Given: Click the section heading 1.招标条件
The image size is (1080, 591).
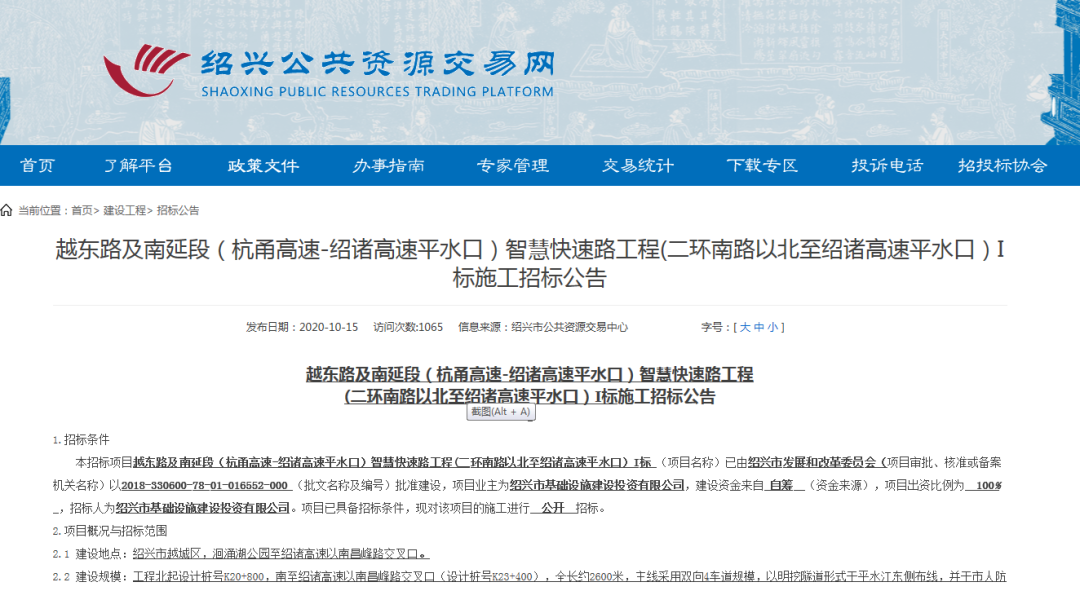Looking at the screenshot, I should point(81,439).
